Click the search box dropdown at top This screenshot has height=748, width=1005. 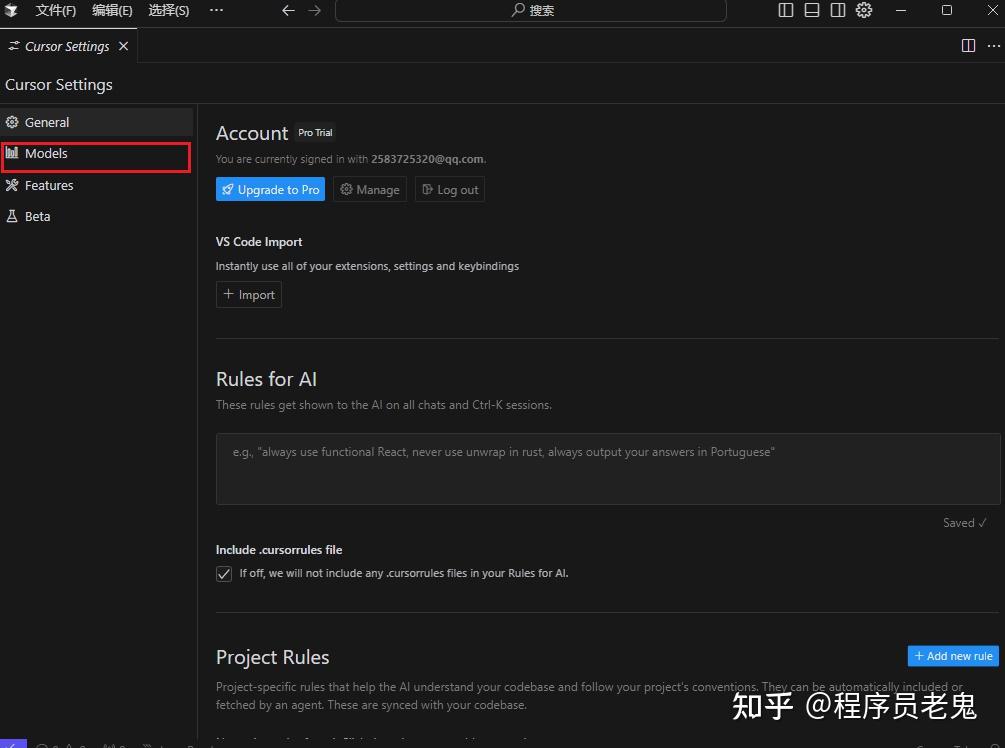pyautogui.click(x=531, y=11)
